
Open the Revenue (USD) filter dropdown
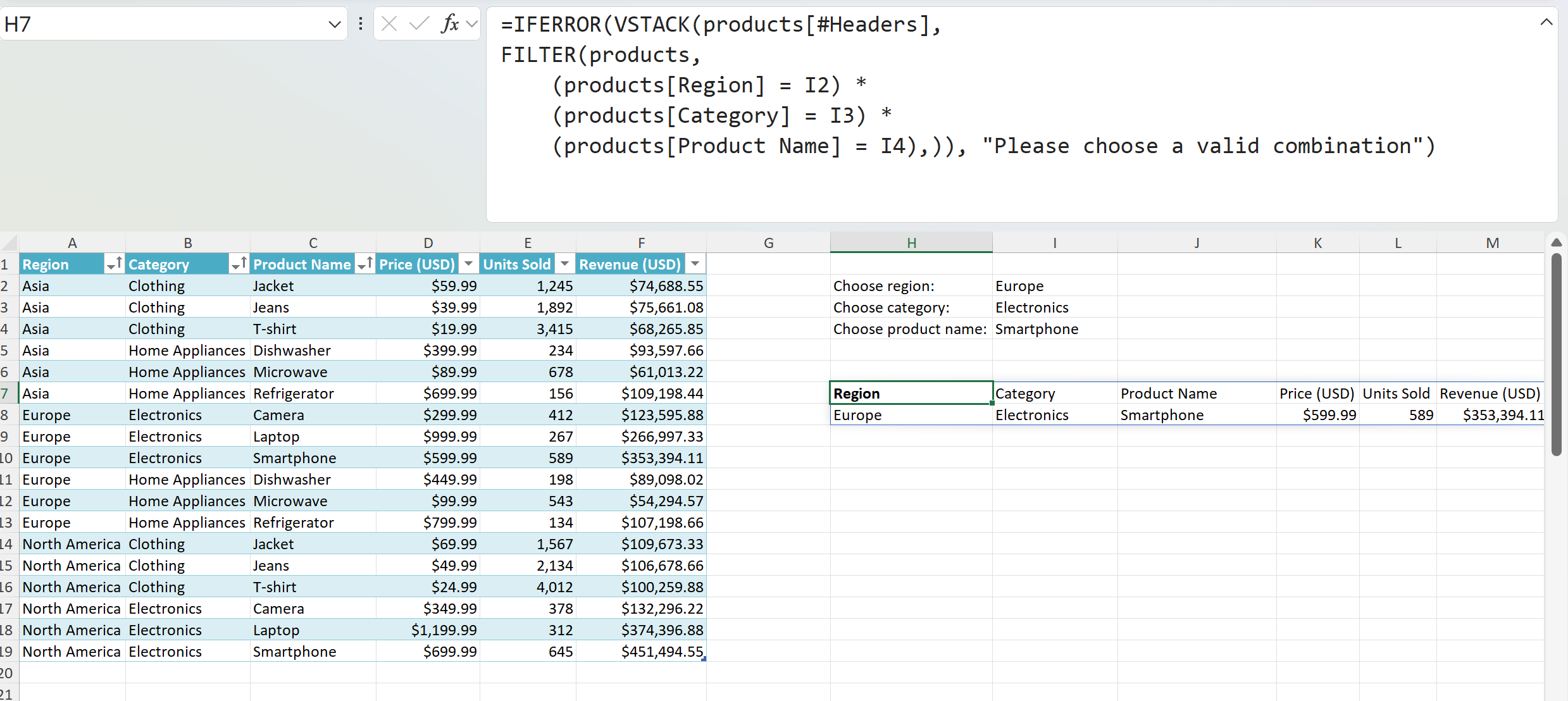point(695,264)
